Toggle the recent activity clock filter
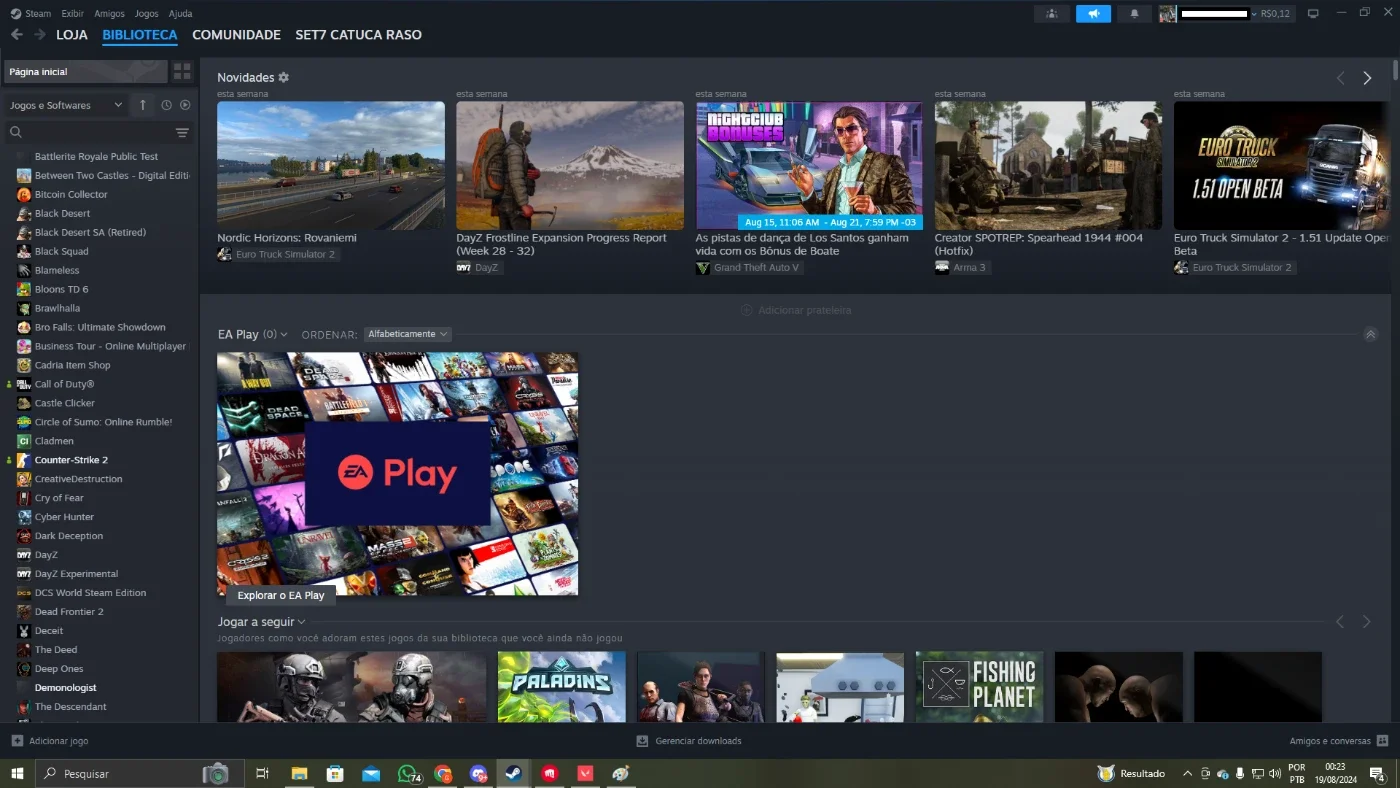 point(166,105)
